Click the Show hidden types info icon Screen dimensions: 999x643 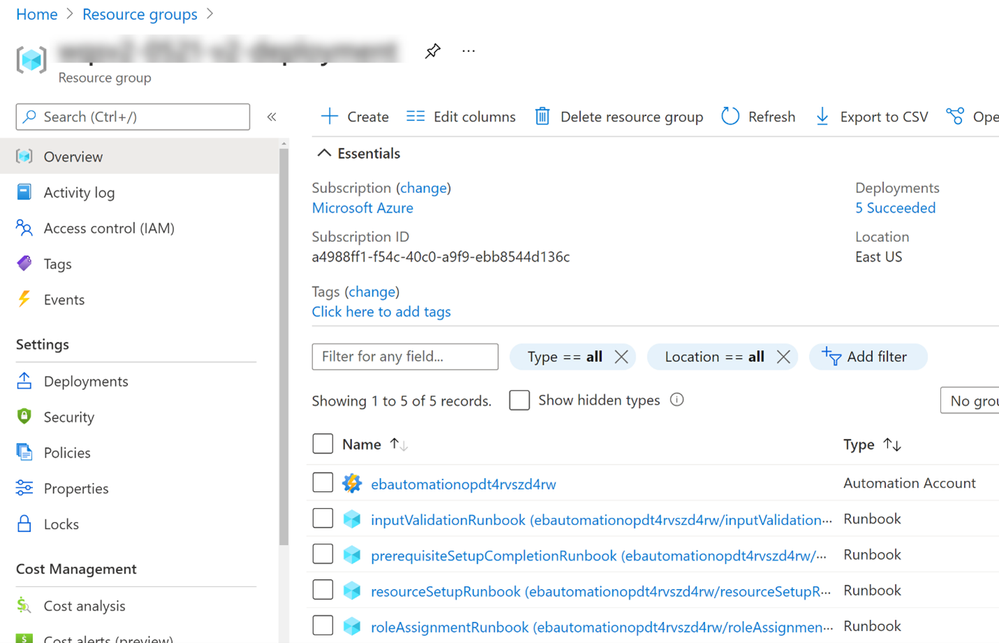(x=677, y=400)
